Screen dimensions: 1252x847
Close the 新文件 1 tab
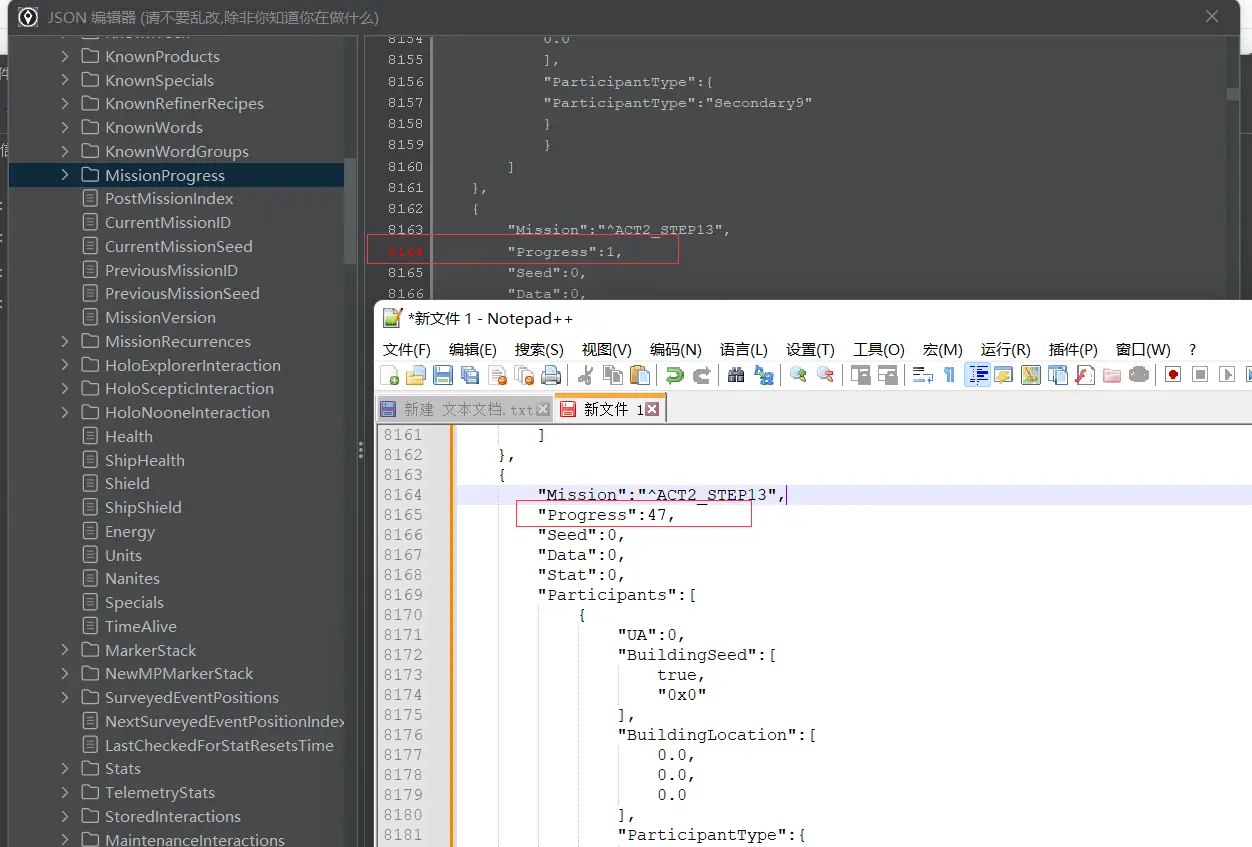click(652, 409)
